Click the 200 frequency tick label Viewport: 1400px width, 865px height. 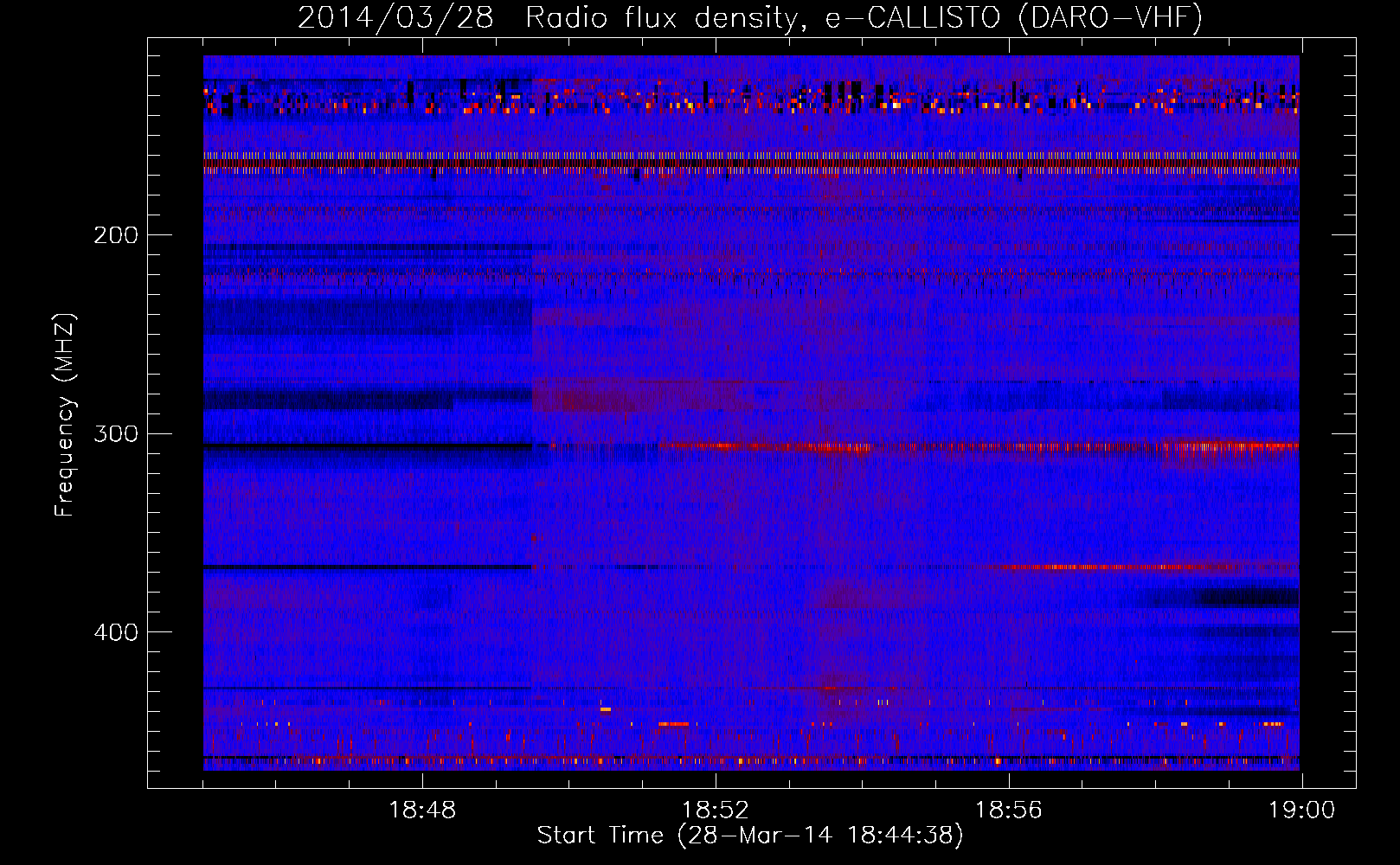click(x=116, y=235)
